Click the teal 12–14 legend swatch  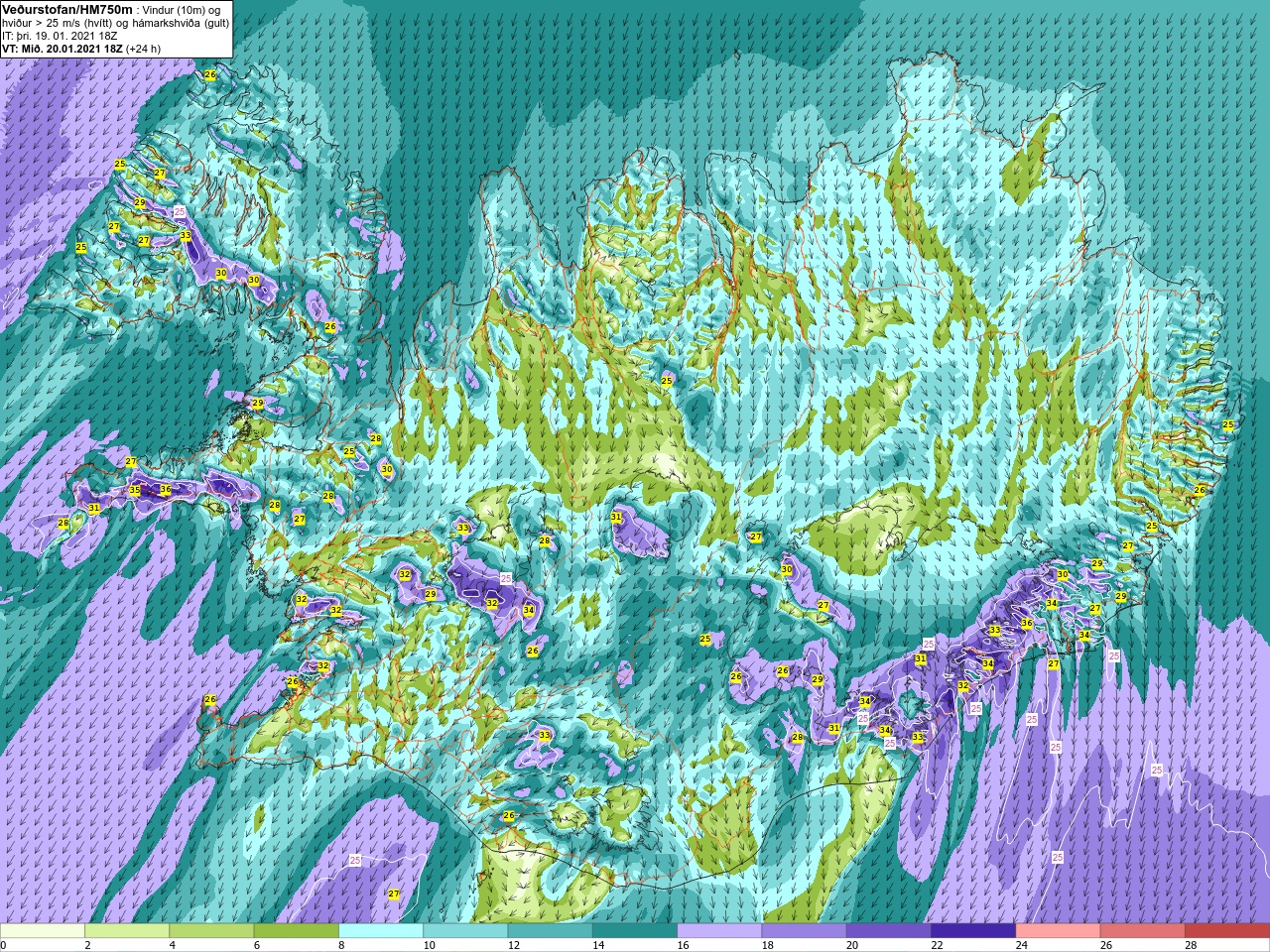coord(550,931)
